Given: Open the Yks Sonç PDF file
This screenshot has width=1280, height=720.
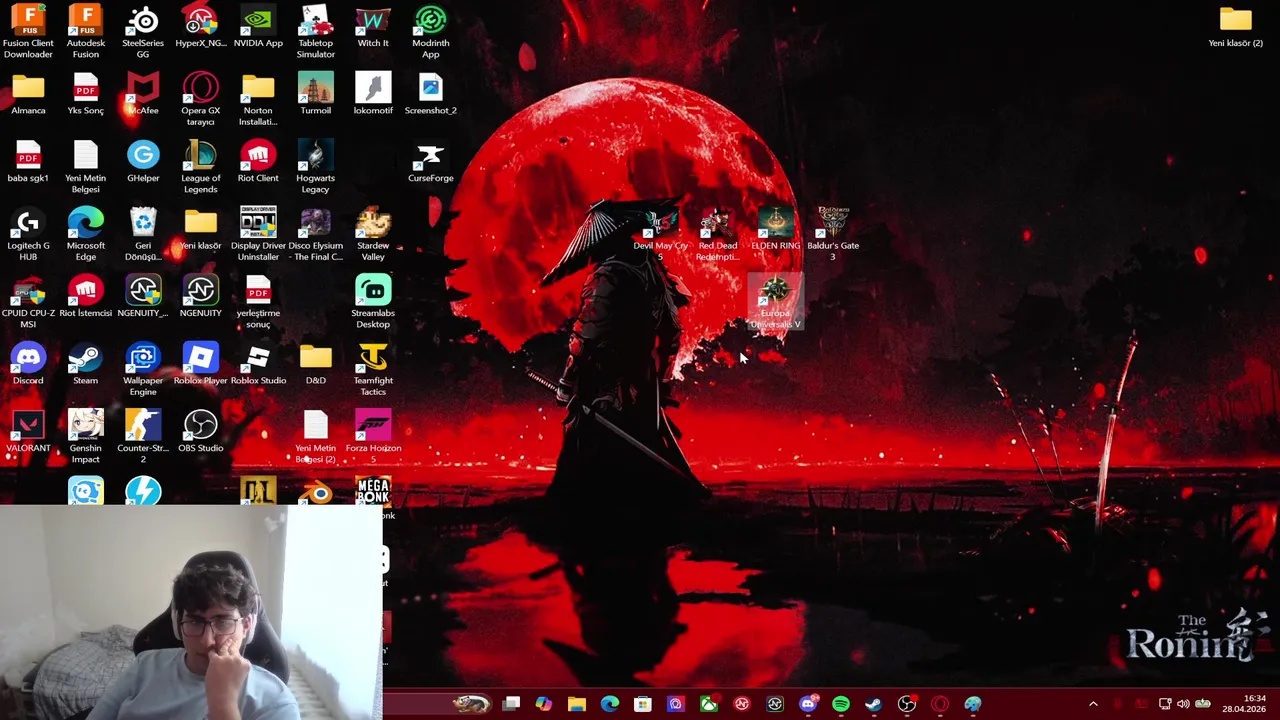Looking at the screenshot, I should (x=86, y=94).
